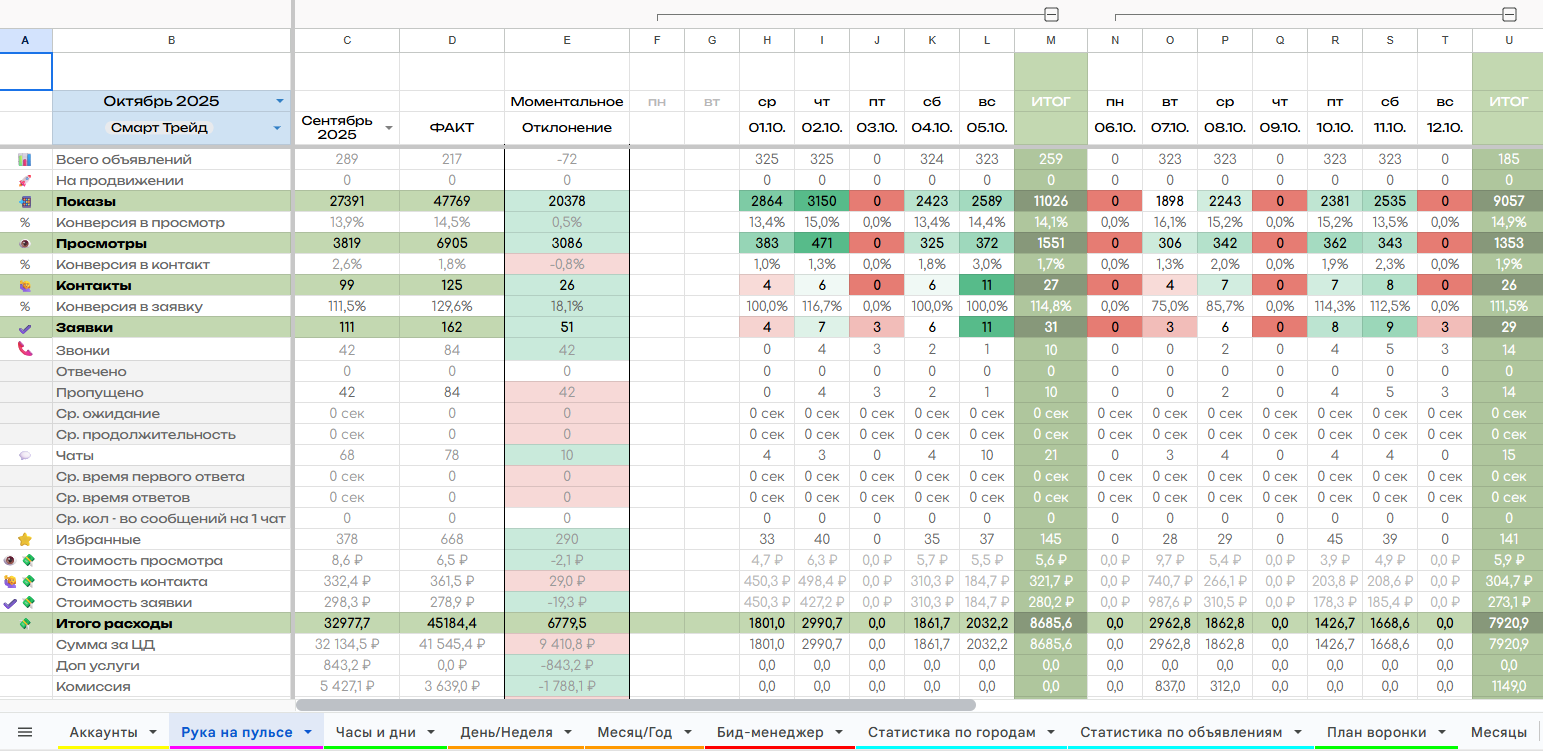Click the percent symbol beside Конверсия в заявку

click(25, 307)
